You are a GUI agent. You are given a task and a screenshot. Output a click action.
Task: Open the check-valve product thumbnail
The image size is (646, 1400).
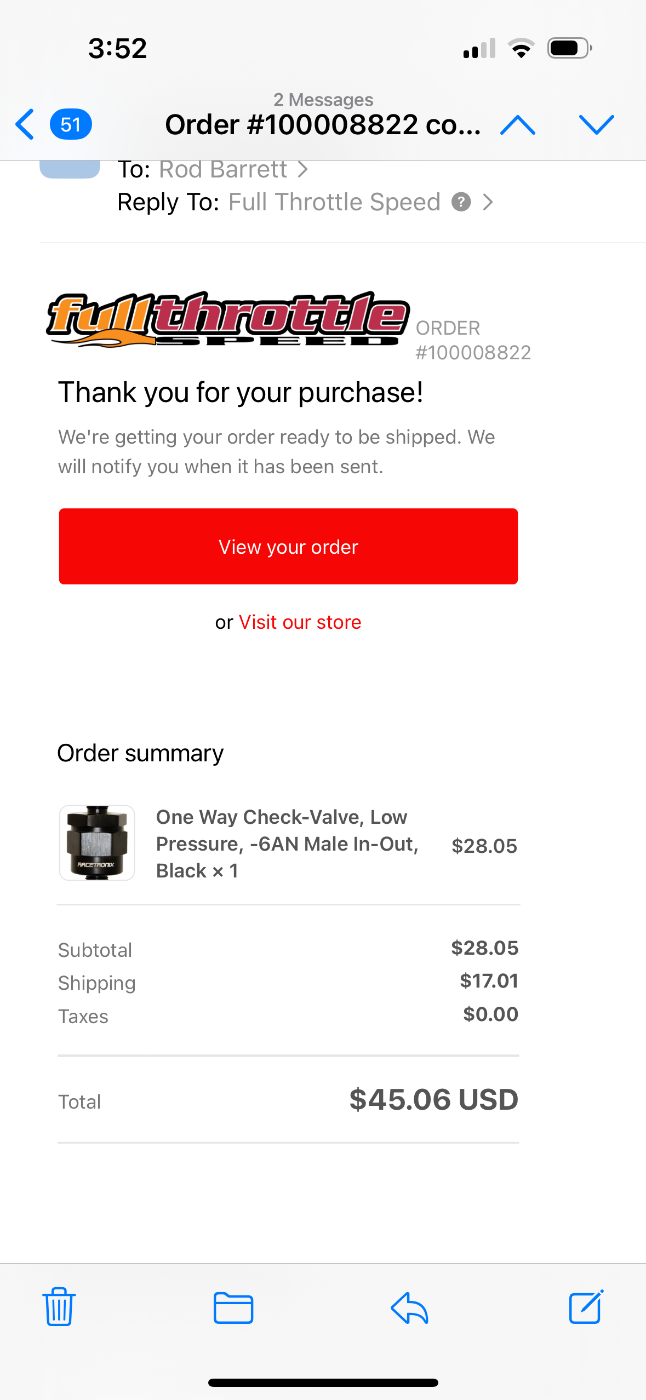97,843
